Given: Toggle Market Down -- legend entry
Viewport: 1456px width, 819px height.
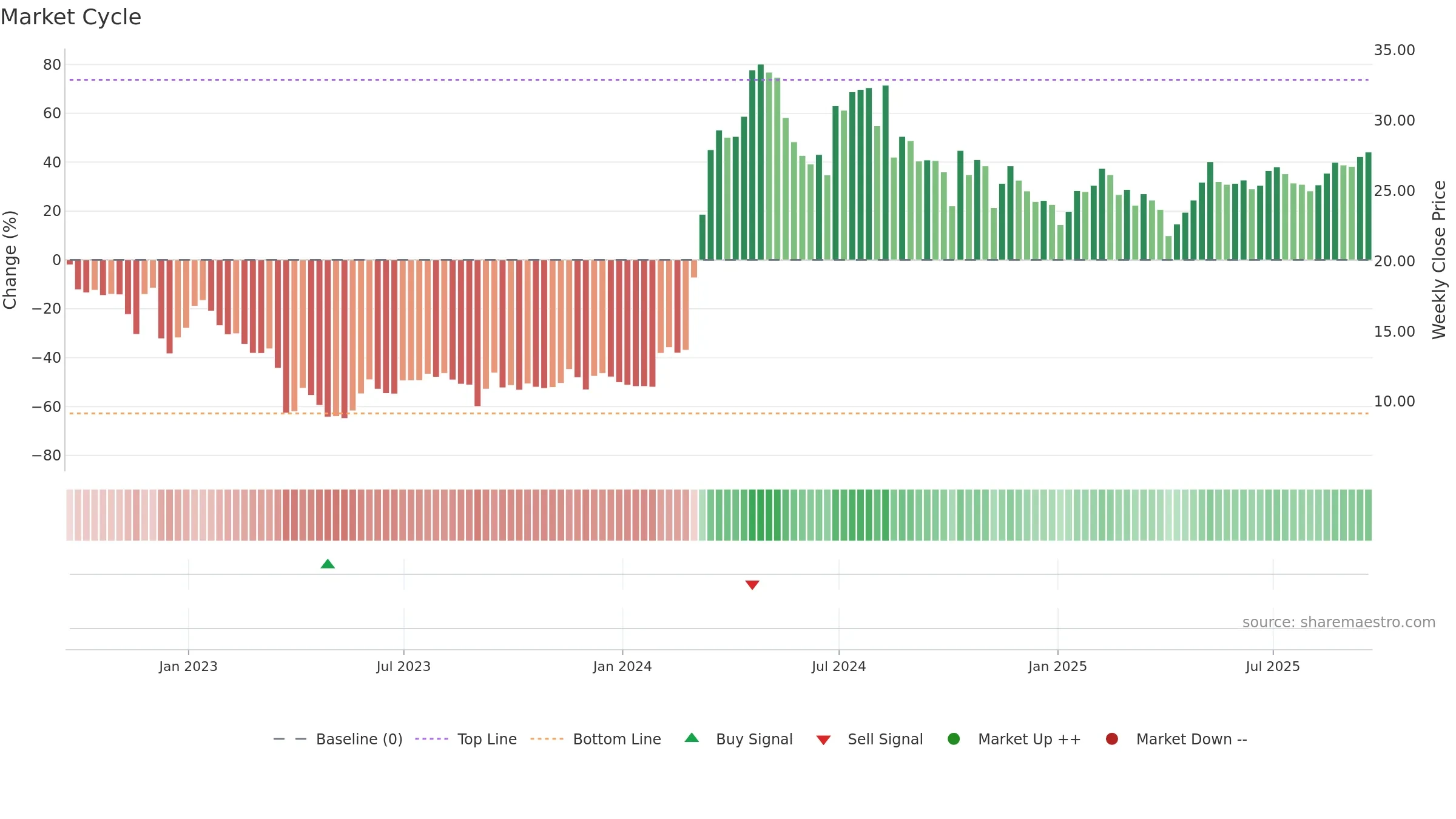Looking at the screenshot, I should coord(1176,739).
